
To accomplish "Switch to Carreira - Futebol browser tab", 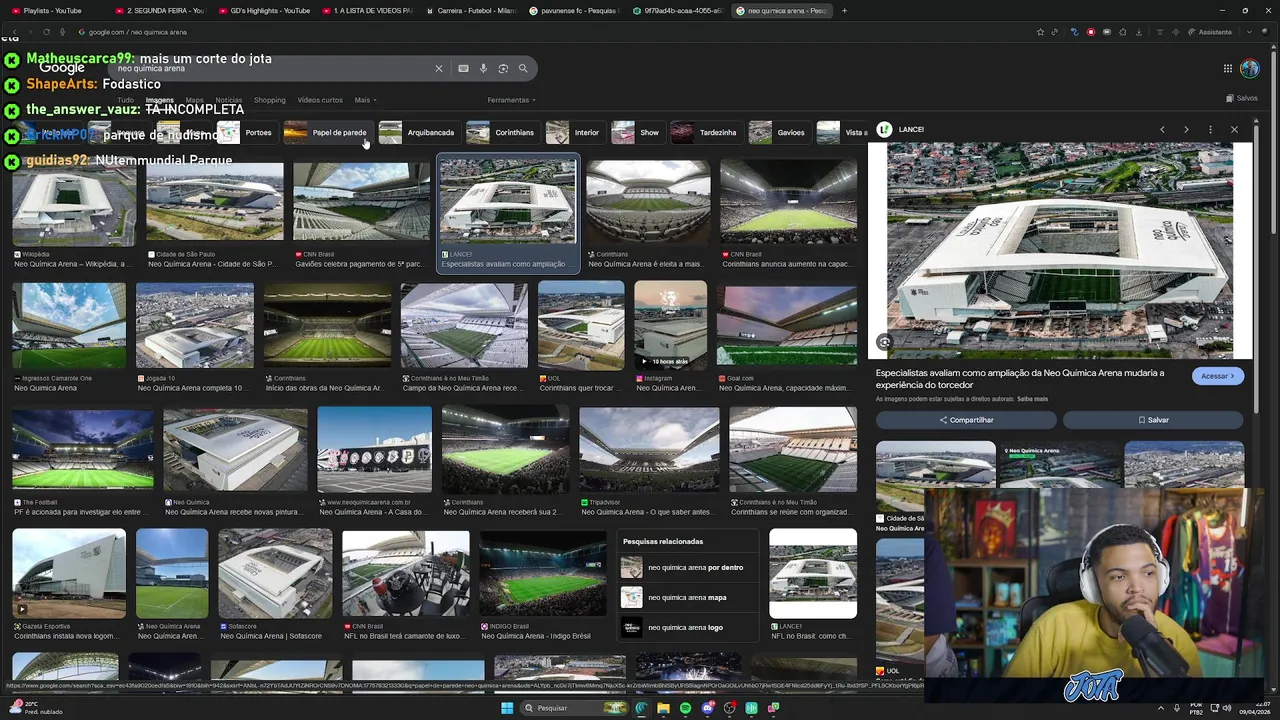I will point(472,11).
